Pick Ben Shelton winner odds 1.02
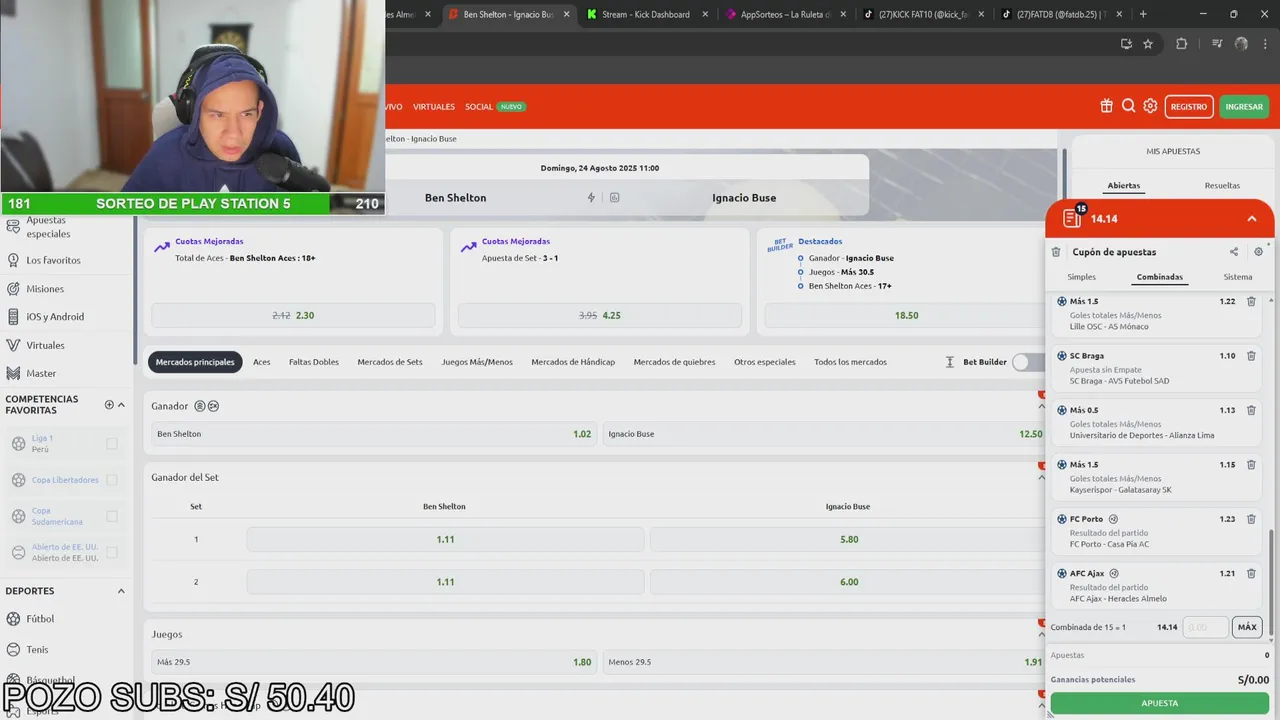Viewport: 1280px width, 720px height. pyautogui.click(x=374, y=434)
